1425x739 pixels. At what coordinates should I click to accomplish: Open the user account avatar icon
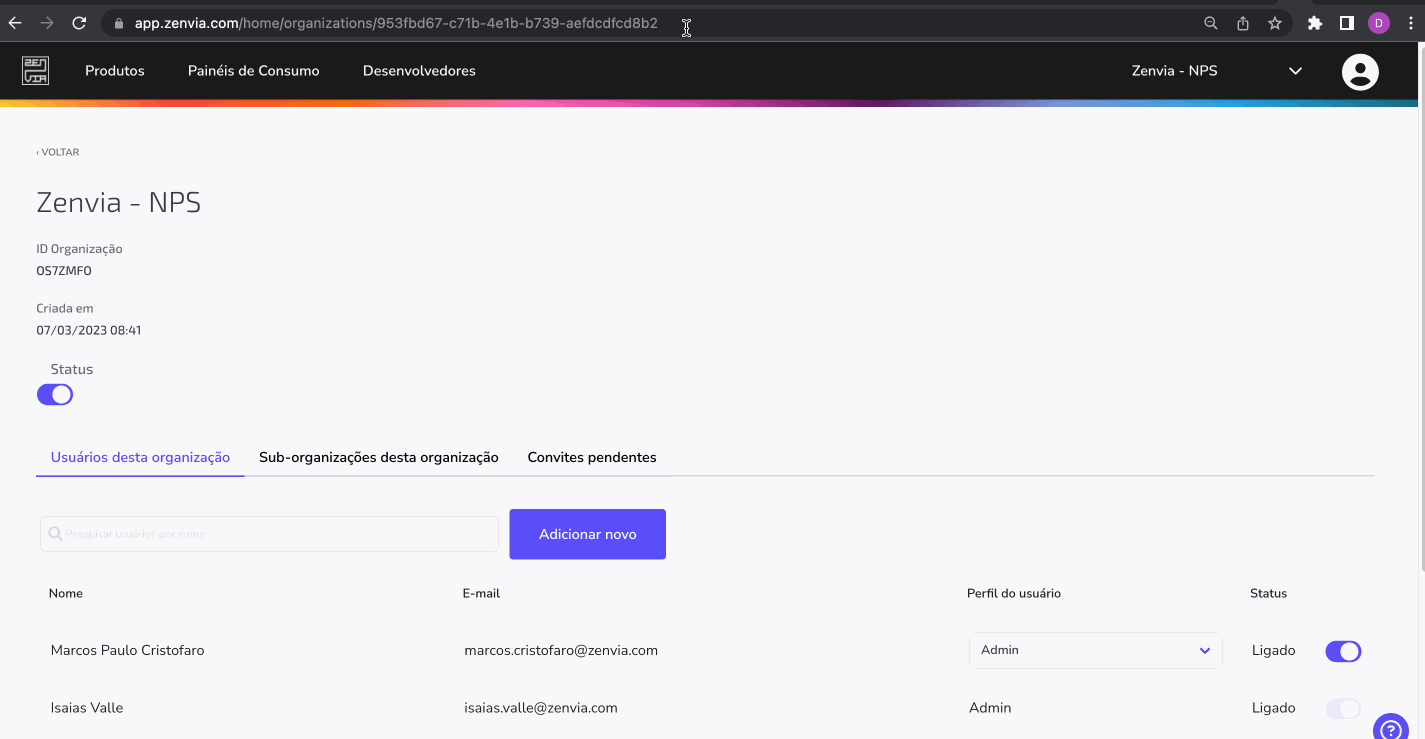[1360, 71]
